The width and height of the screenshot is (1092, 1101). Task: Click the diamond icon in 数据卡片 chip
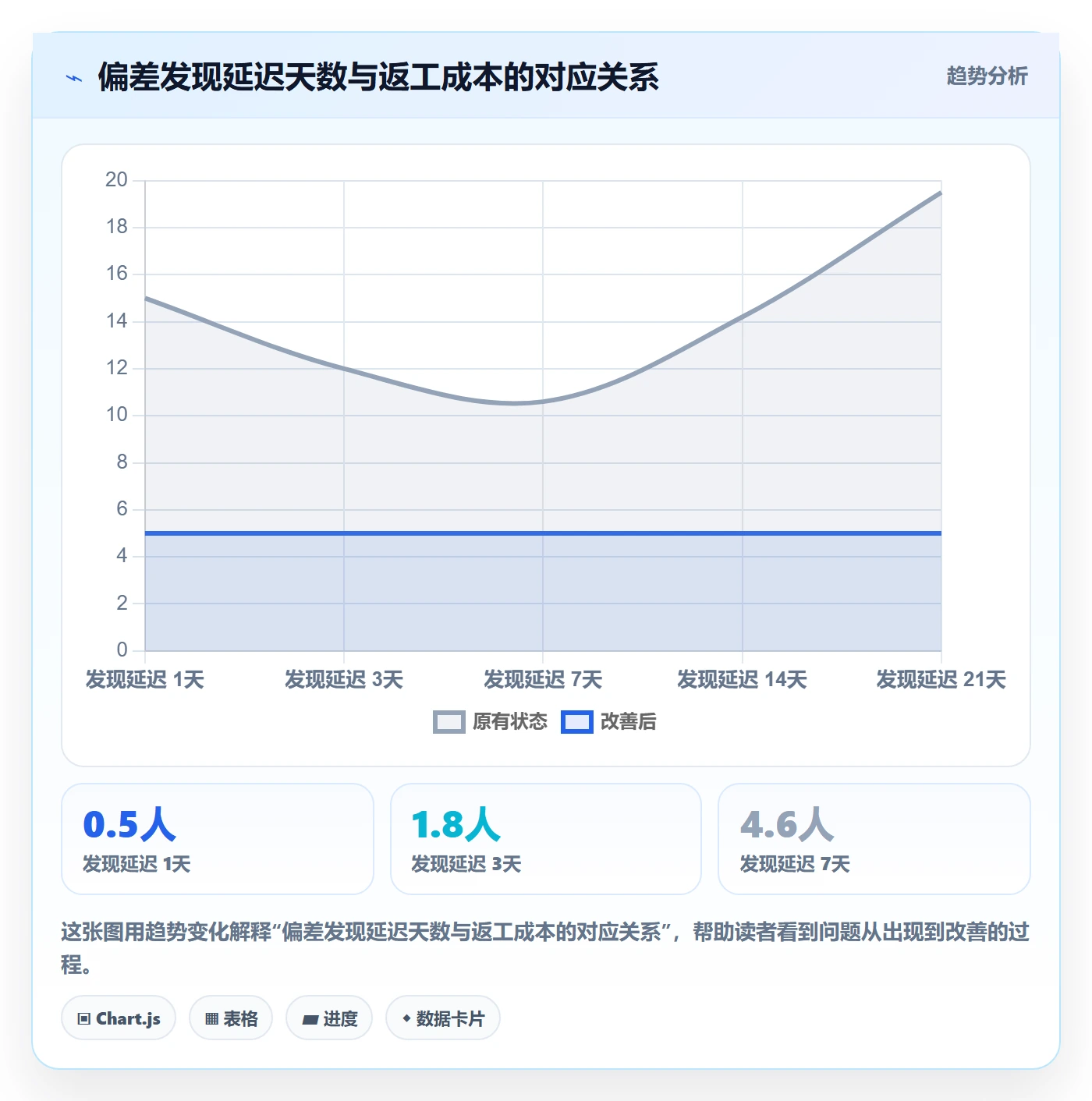(x=406, y=1018)
